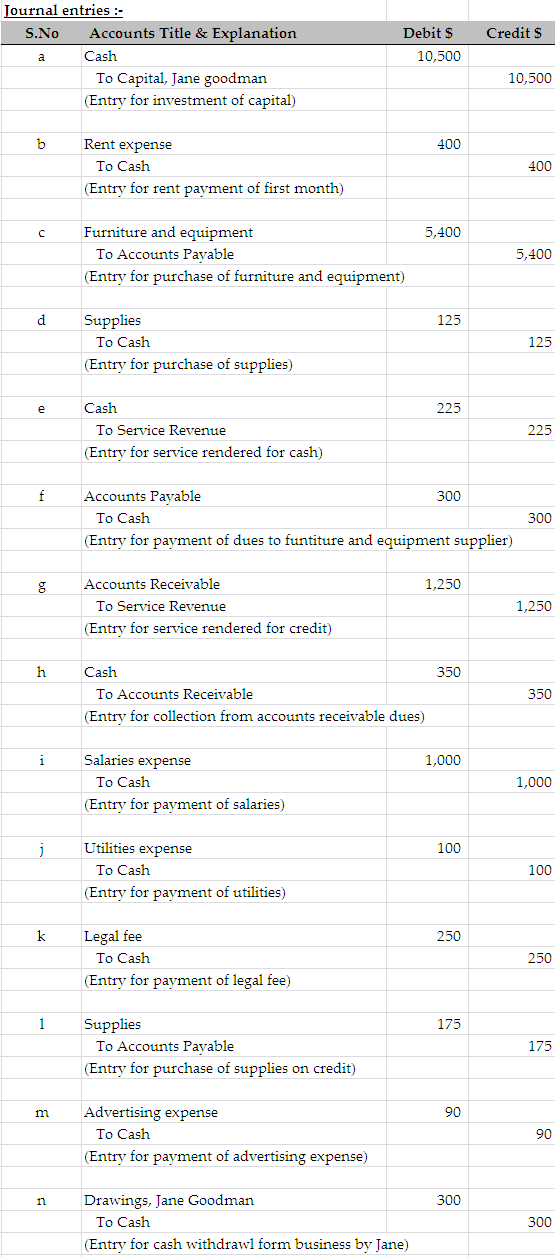Select the debit value 125
This screenshot has height=1257, width=555.
[449, 320]
